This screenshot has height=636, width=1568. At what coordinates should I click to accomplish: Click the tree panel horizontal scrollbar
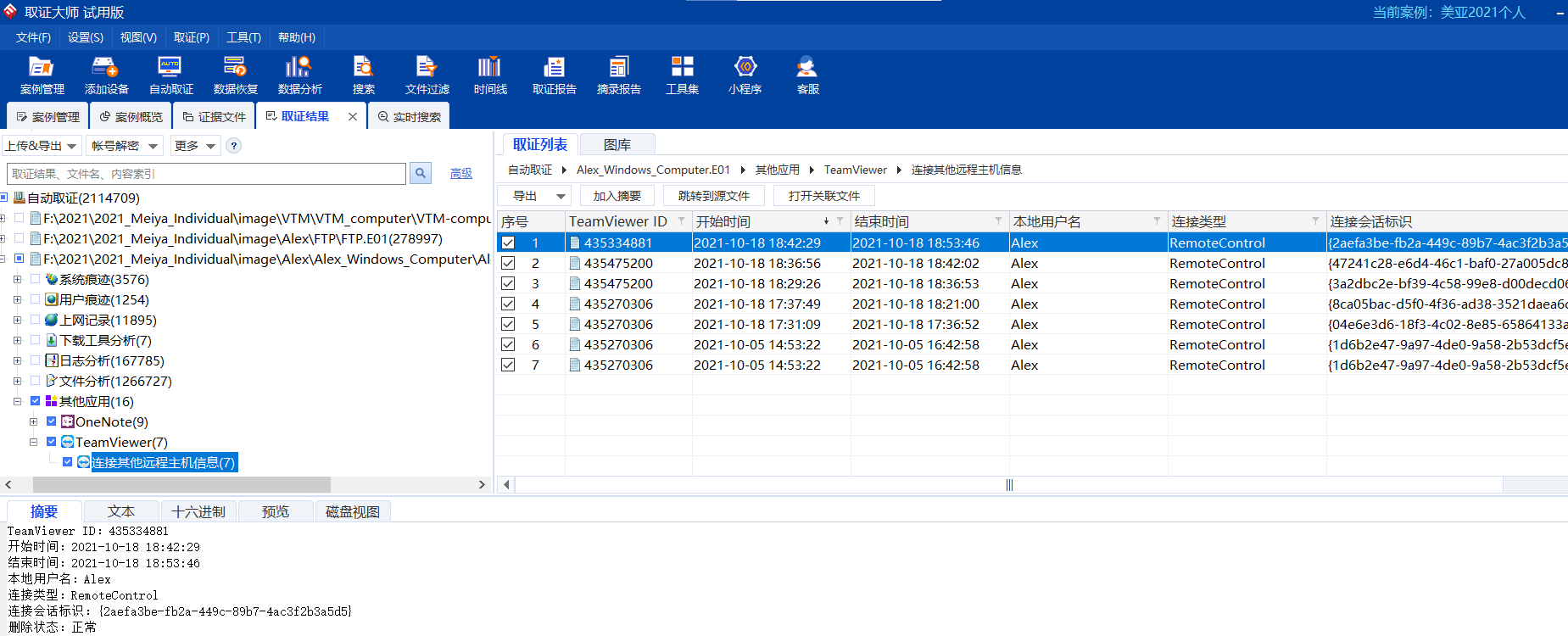point(181,484)
